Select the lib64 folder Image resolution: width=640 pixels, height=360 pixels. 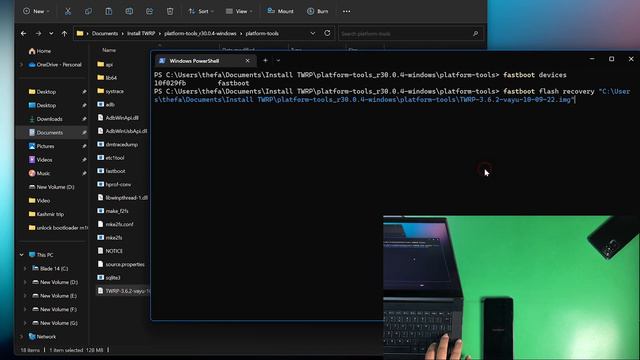[x=111, y=78]
